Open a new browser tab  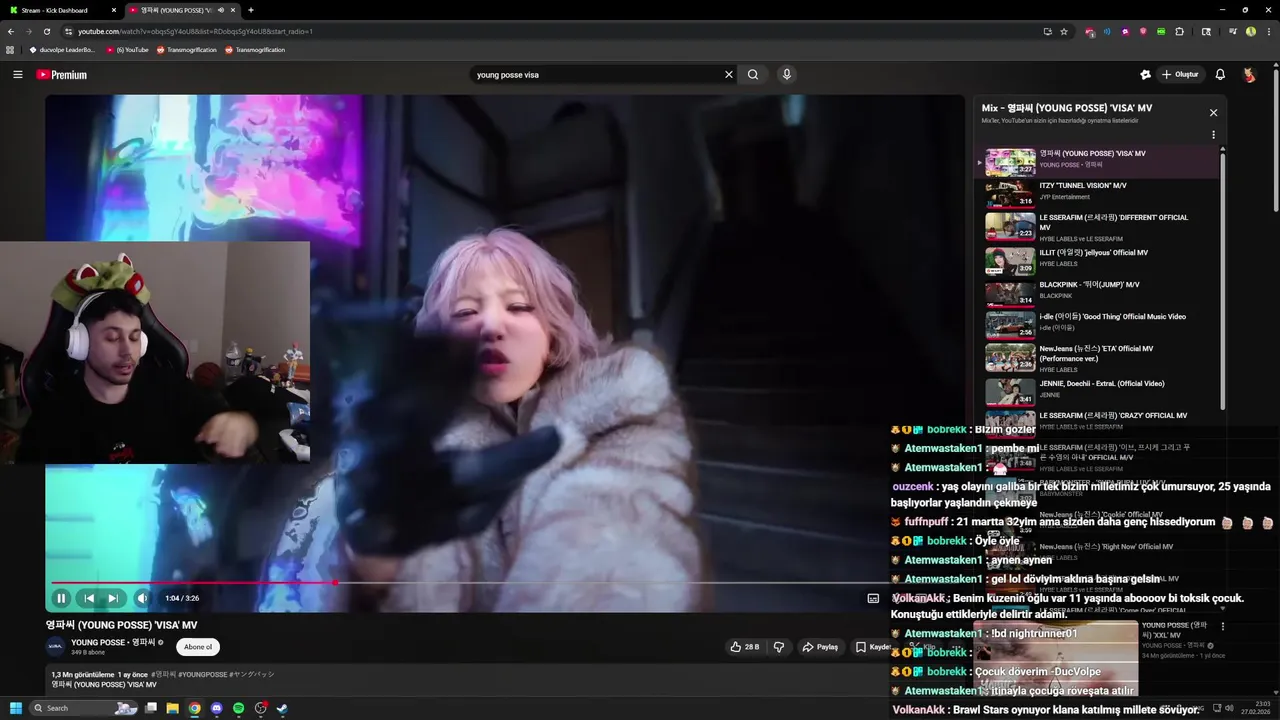tap(251, 10)
